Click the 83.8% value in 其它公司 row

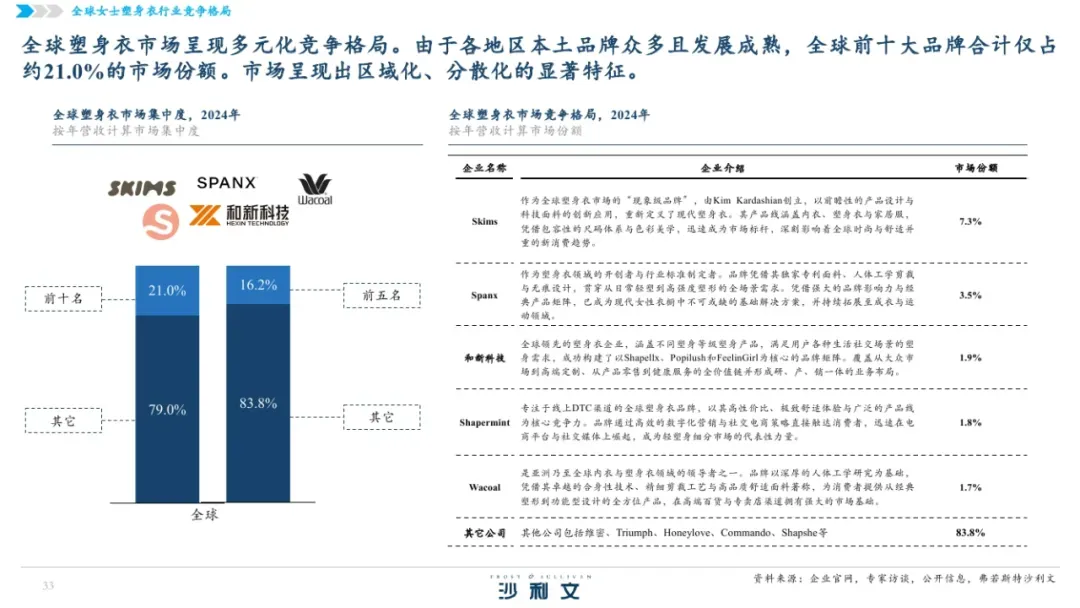[970, 533]
